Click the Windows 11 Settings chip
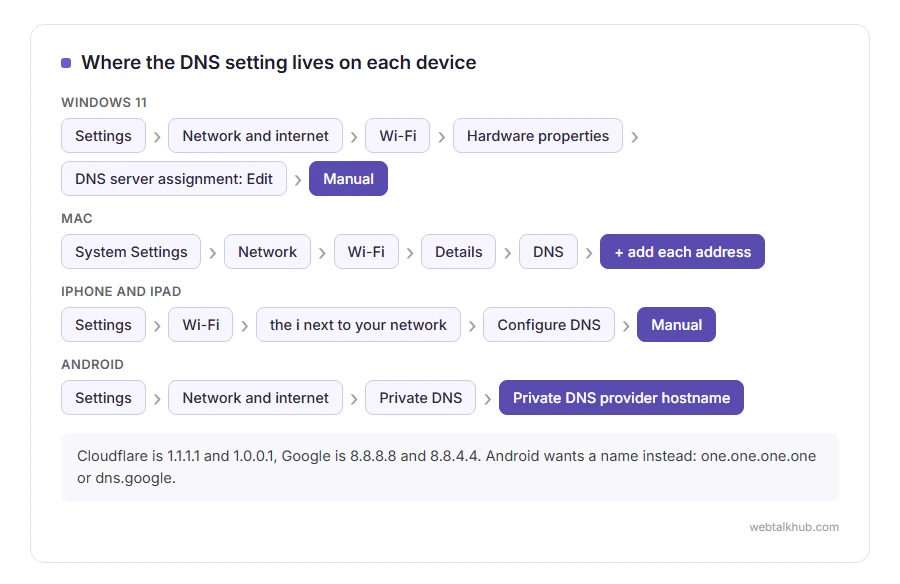The width and height of the screenshot is (900, 584). click(x=103, y=136)
